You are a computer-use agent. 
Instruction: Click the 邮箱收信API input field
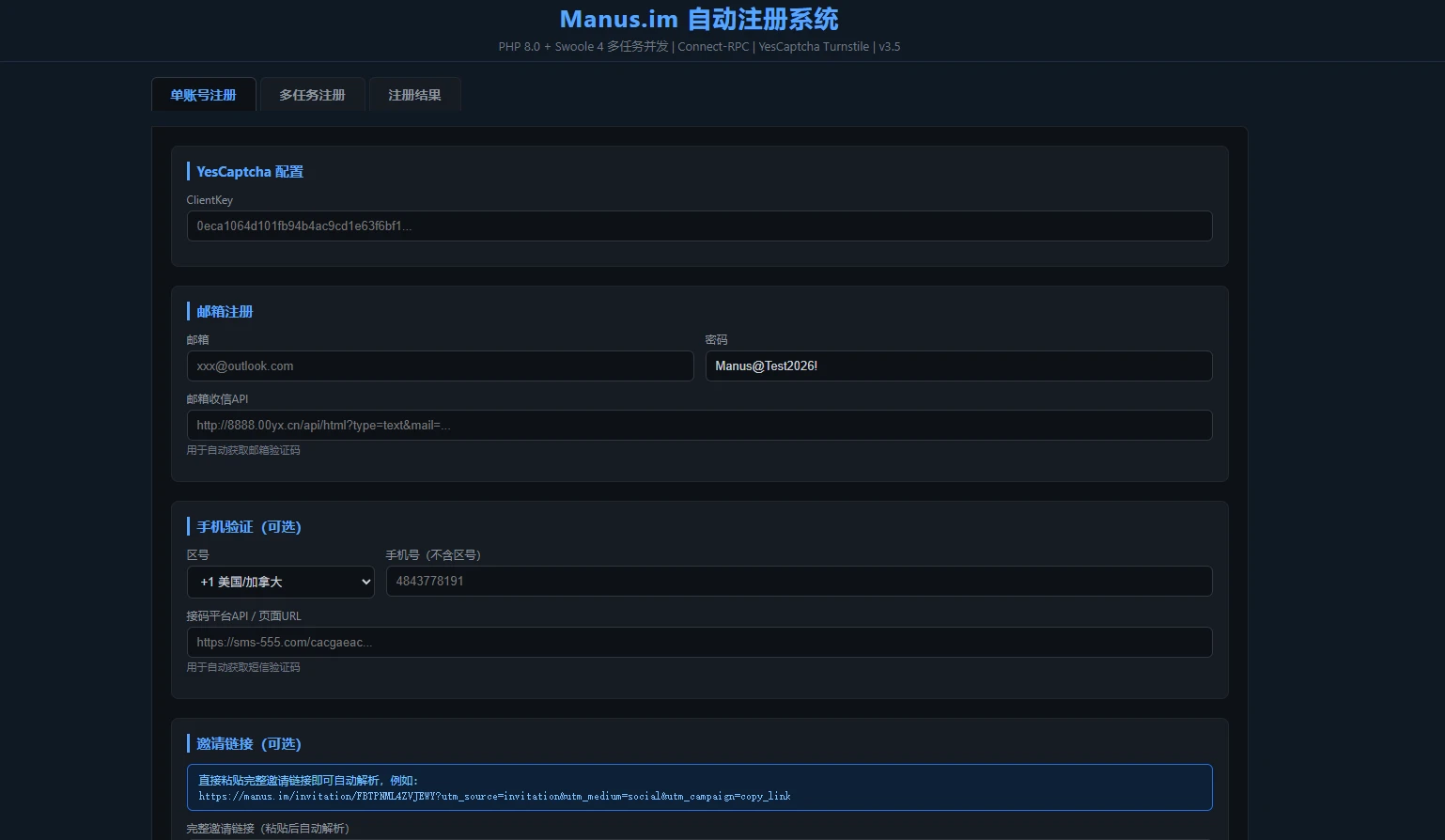pos(699,425)
